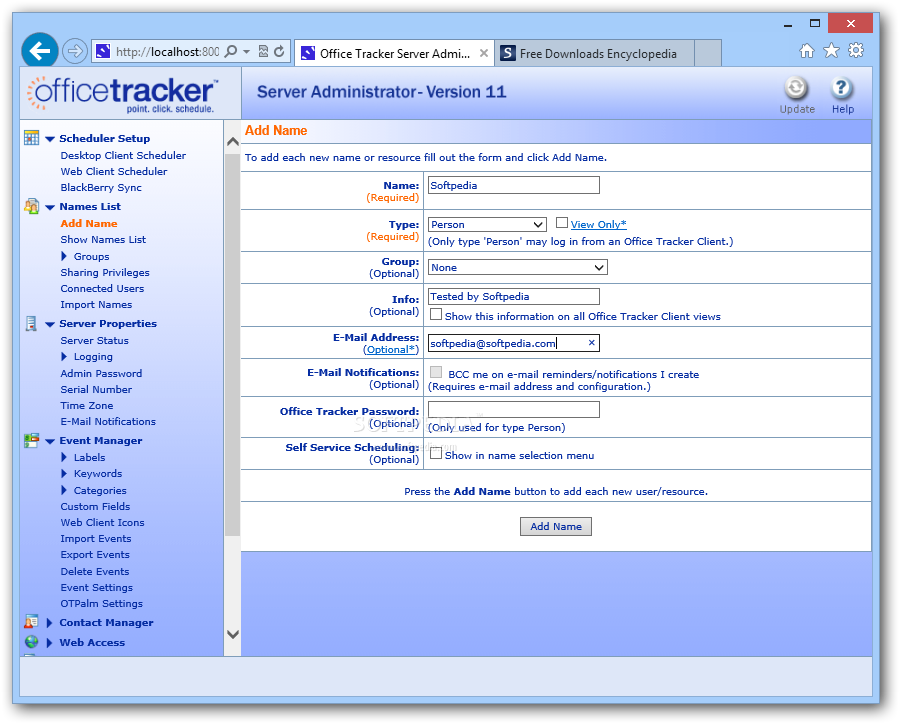Click the Add Name button
This screenshot has height=724, width=900.
pyautogui.click(x=556, y=526)
